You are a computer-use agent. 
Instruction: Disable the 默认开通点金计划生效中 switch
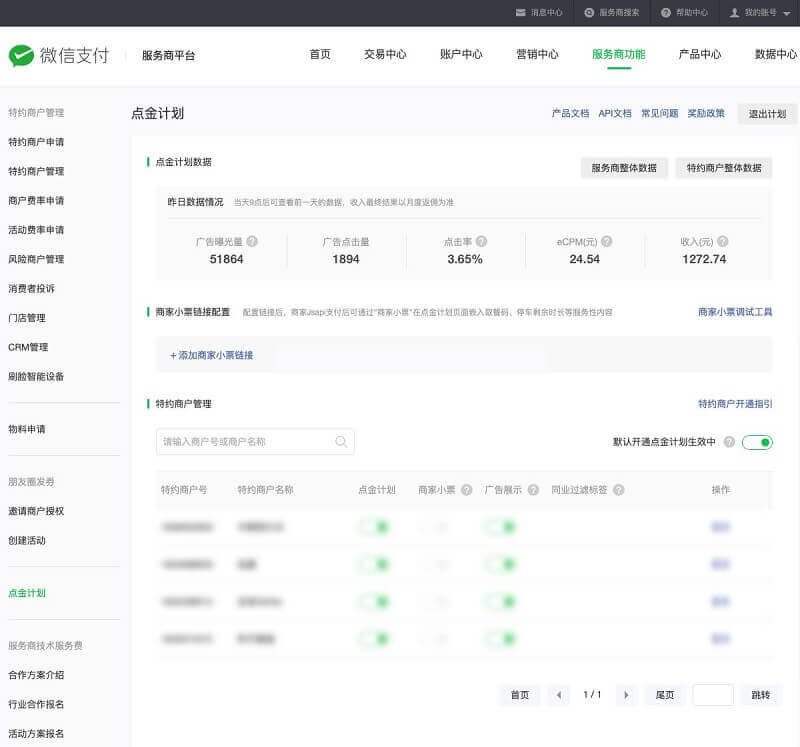[x=757, y=441]
